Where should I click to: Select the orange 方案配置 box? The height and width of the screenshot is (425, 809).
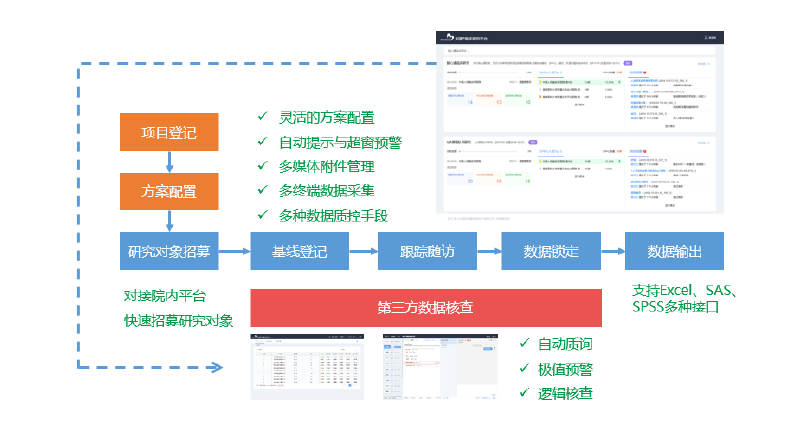(169, 191)
